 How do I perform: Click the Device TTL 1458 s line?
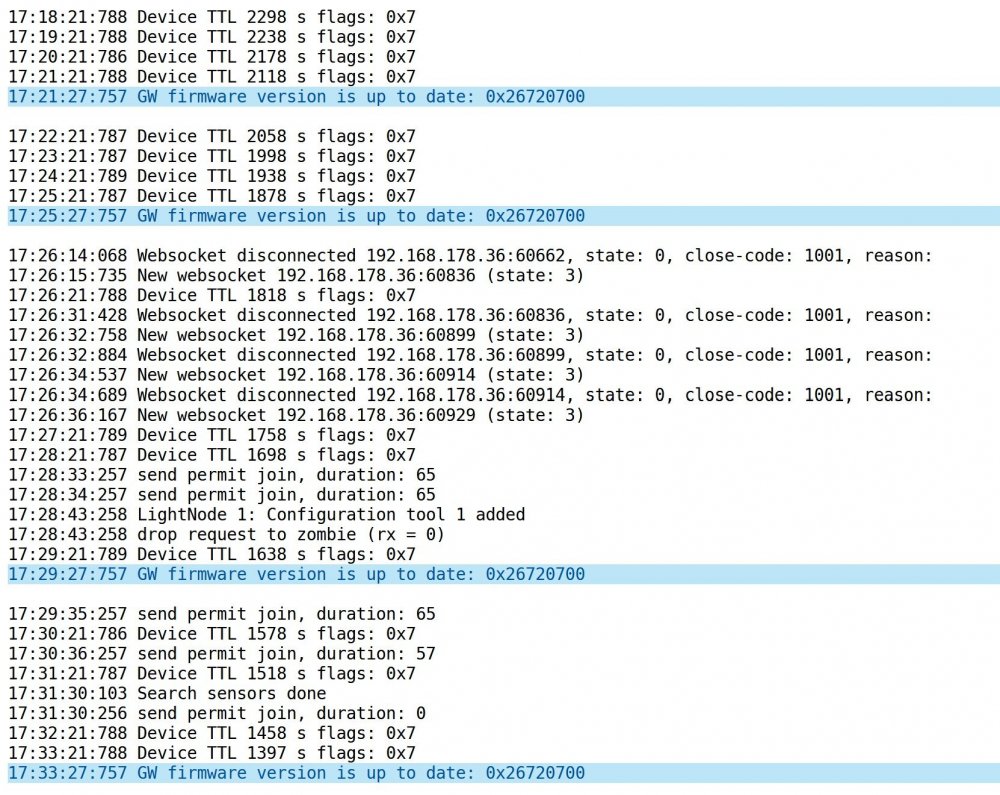(212, 733)
